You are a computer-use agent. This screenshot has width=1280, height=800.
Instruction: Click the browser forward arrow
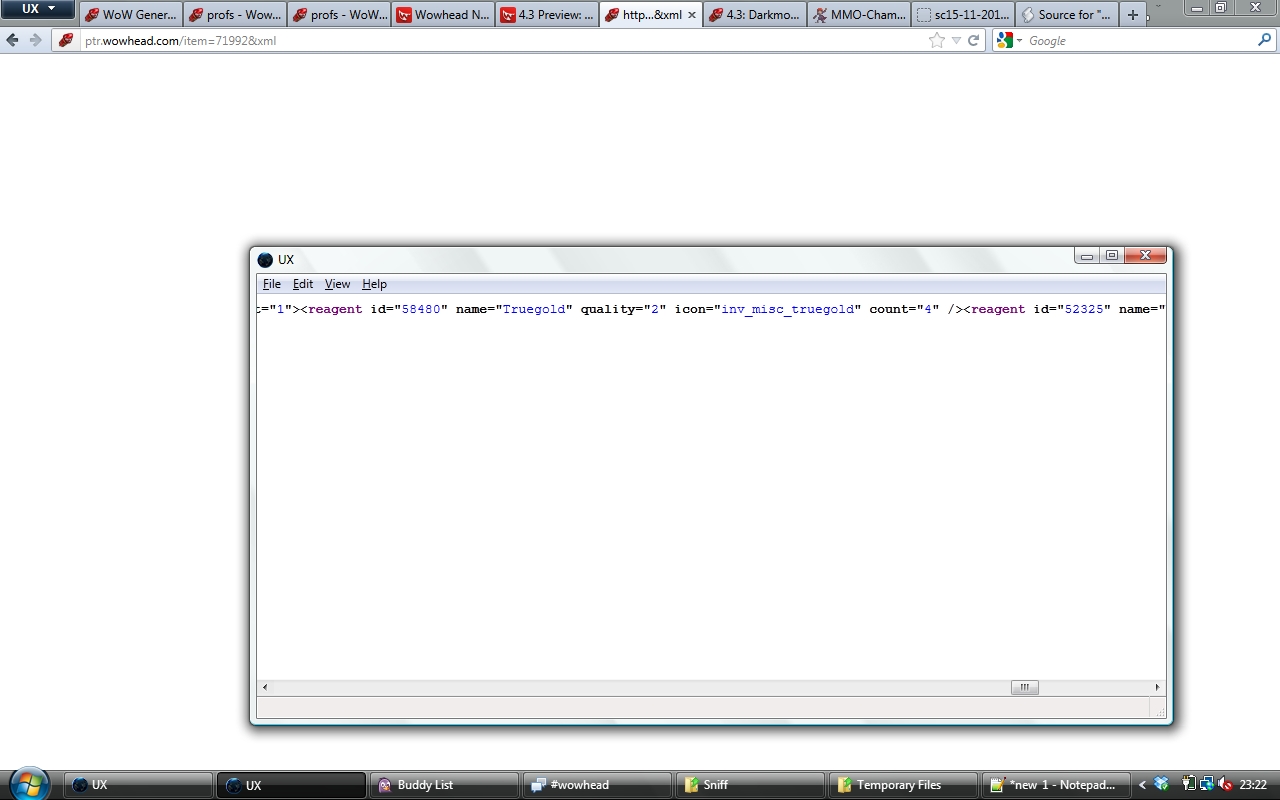pyautogui.click(x=35, y=41)
